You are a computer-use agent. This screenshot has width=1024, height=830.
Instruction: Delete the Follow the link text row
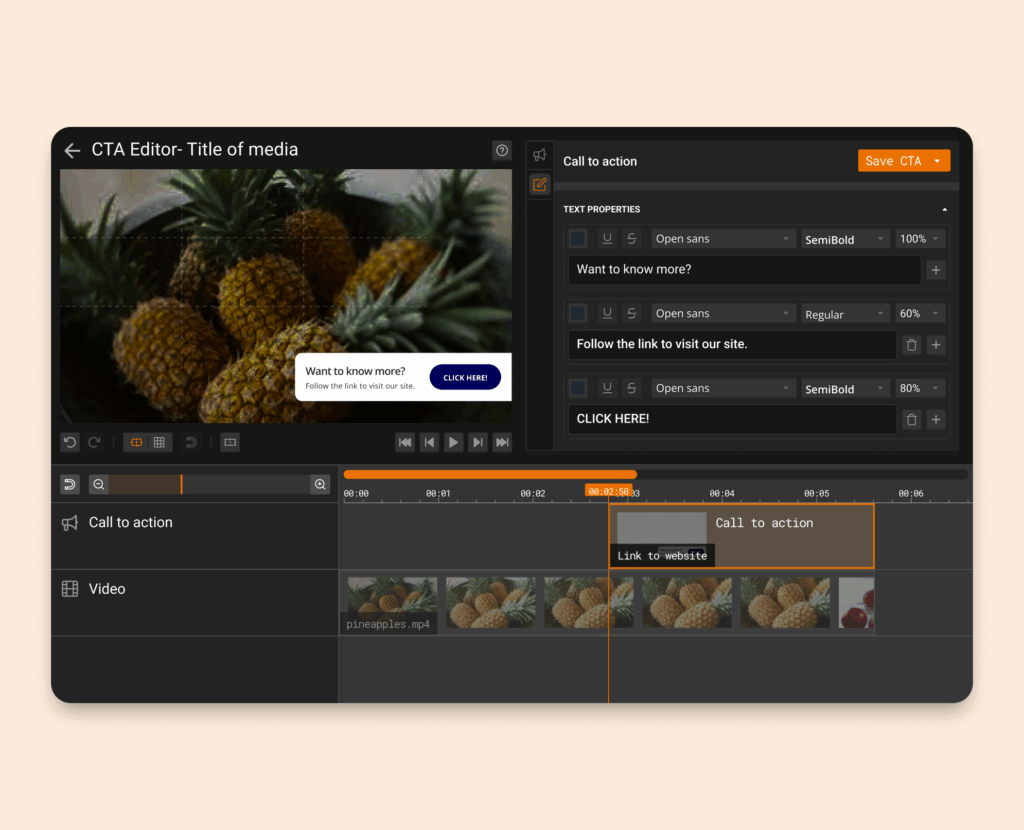(911, 344)
